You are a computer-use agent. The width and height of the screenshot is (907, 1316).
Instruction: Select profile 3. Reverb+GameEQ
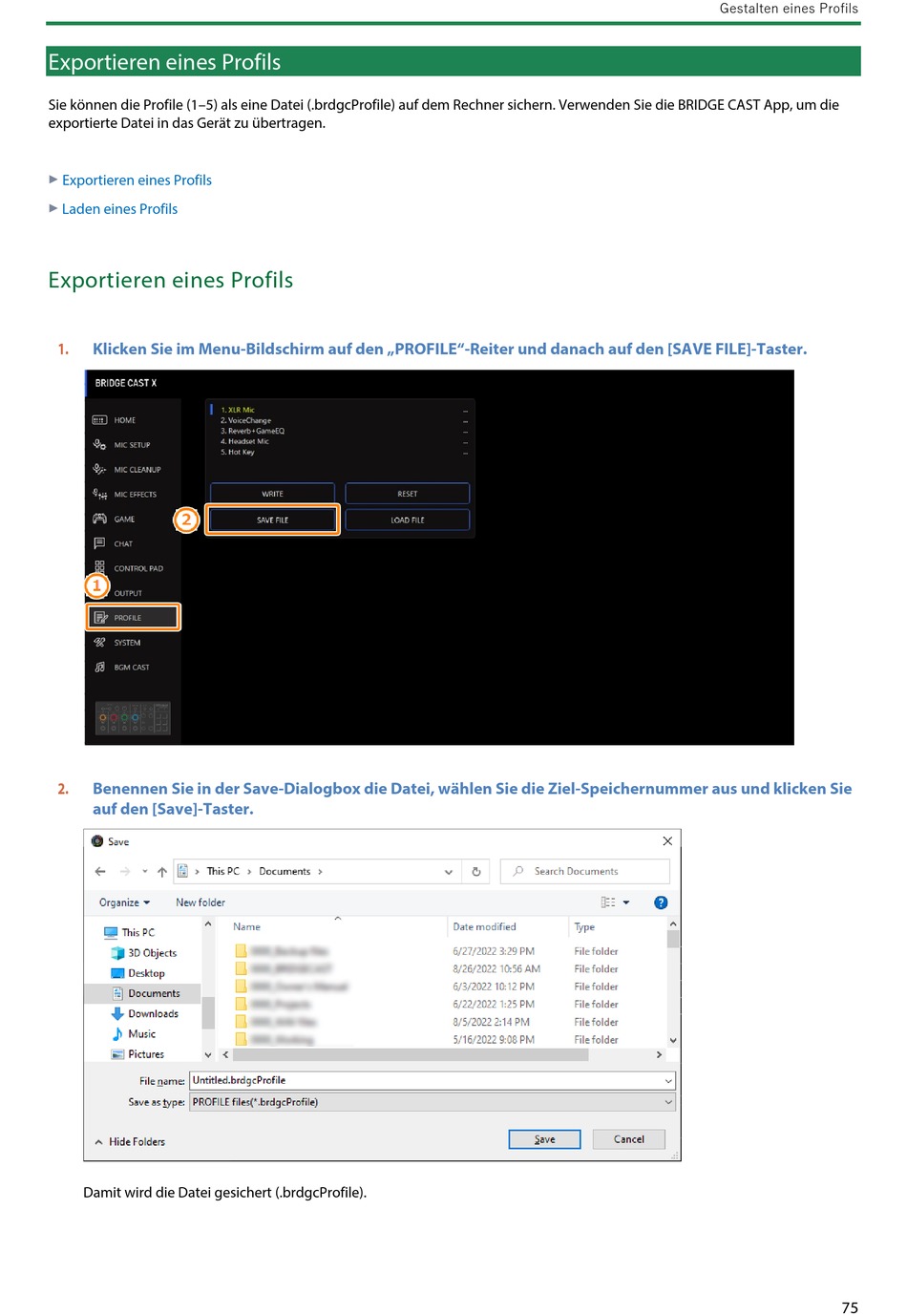[253, 431]
